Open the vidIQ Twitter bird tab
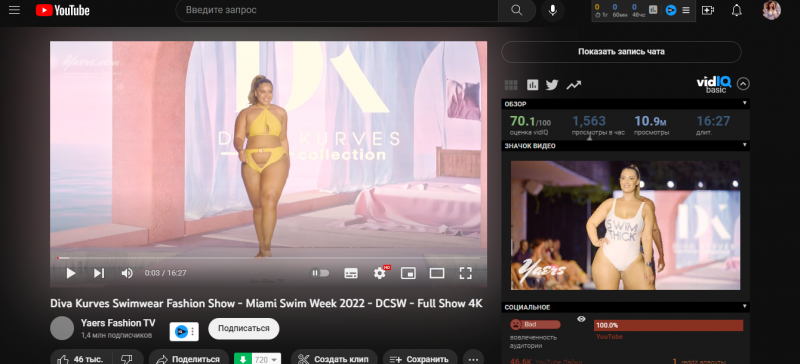Image resolution: width=800 pixels, height=364 pixels. coord(552,85)
